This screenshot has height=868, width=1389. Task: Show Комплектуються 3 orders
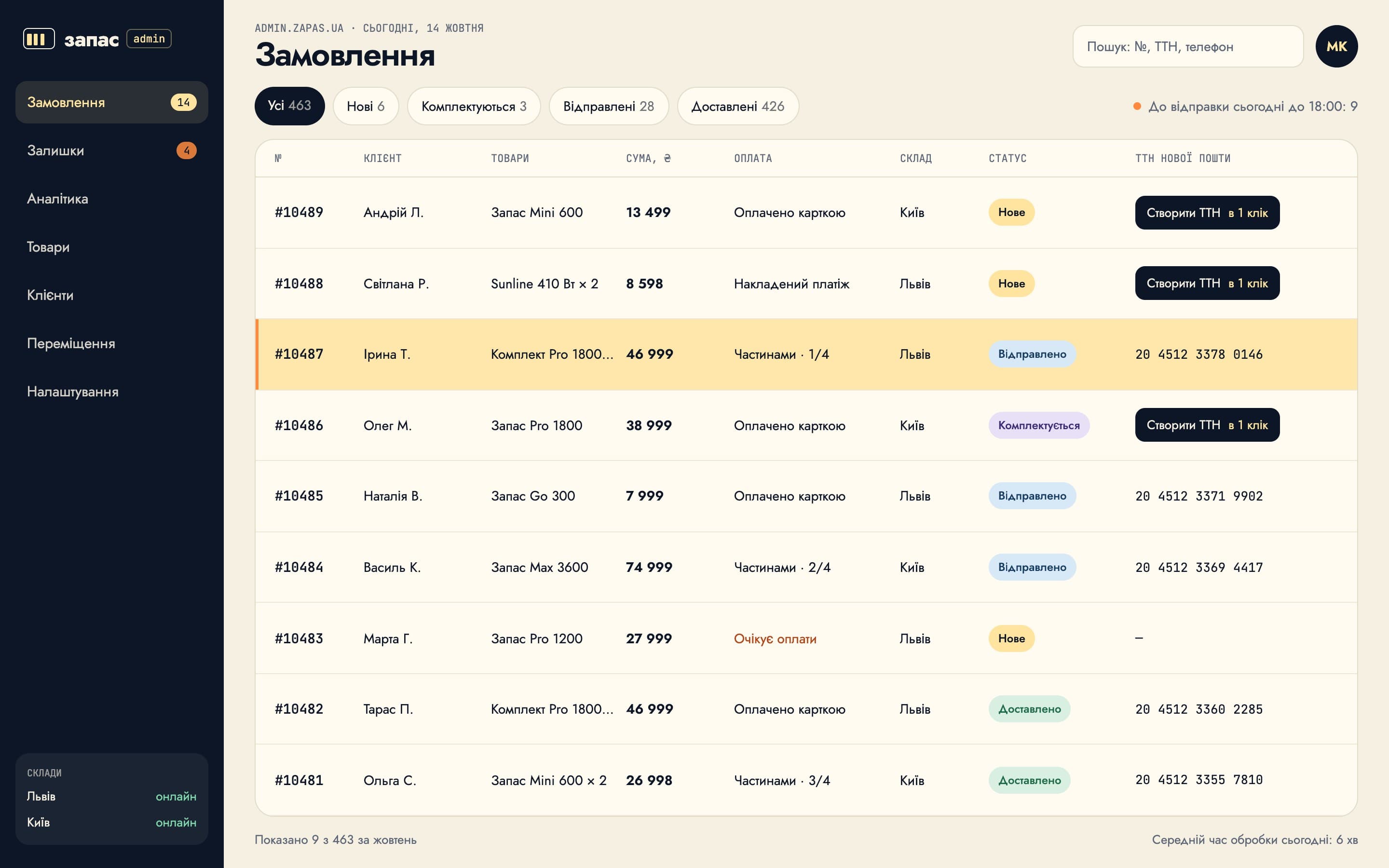coord(474,106)
